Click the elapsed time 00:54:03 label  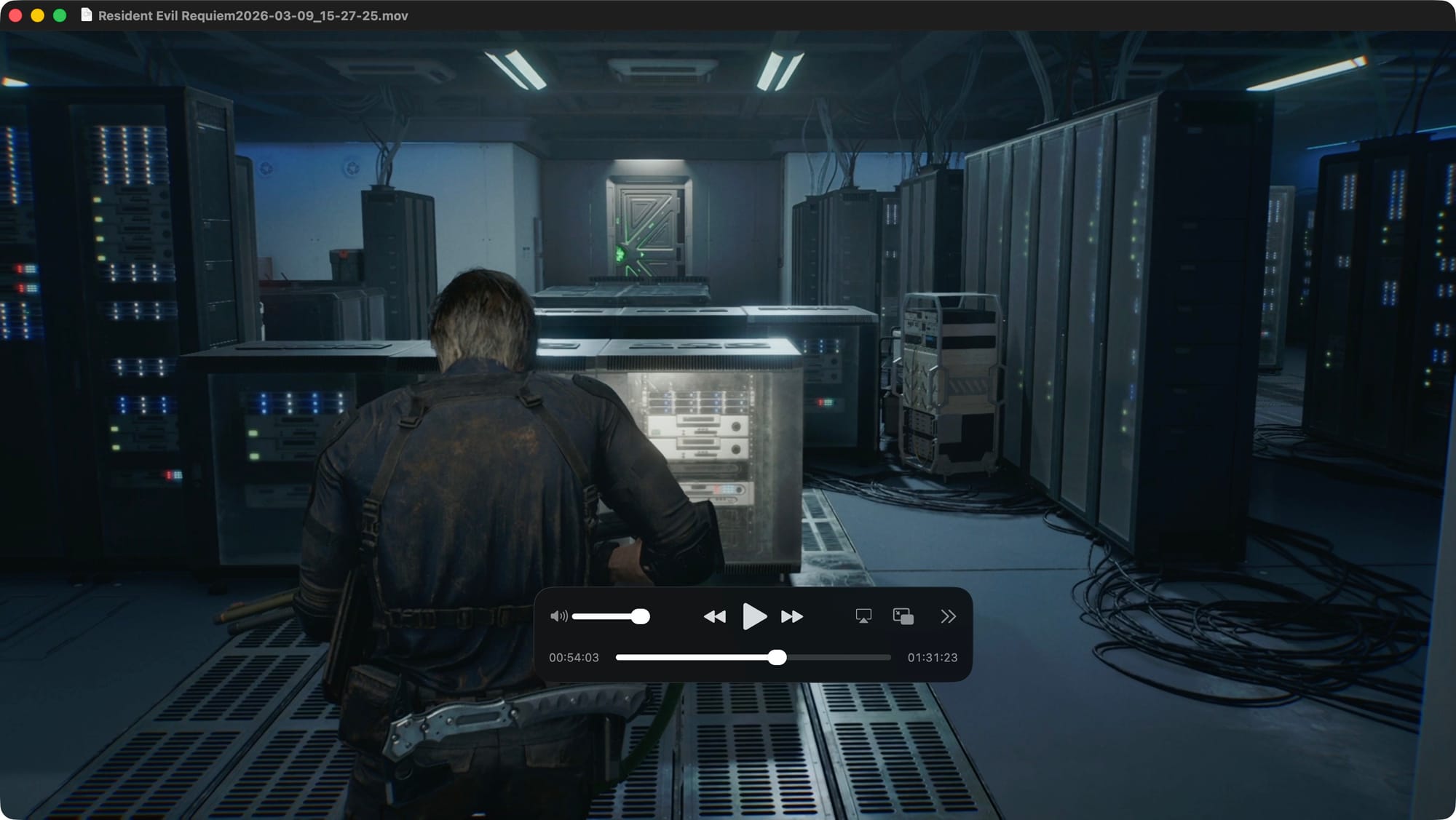pyautogui.click(x=574, y=657)
